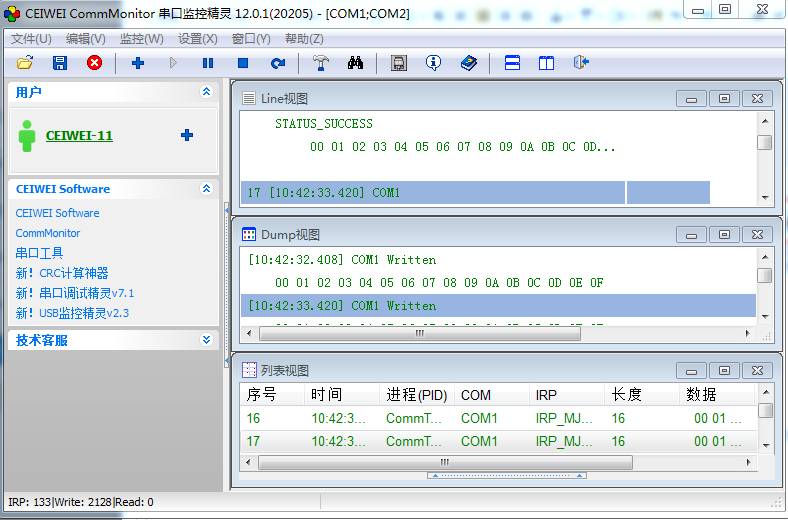
Task: Open the CEIWEI-11 user link
Action: tap(79, 136)
